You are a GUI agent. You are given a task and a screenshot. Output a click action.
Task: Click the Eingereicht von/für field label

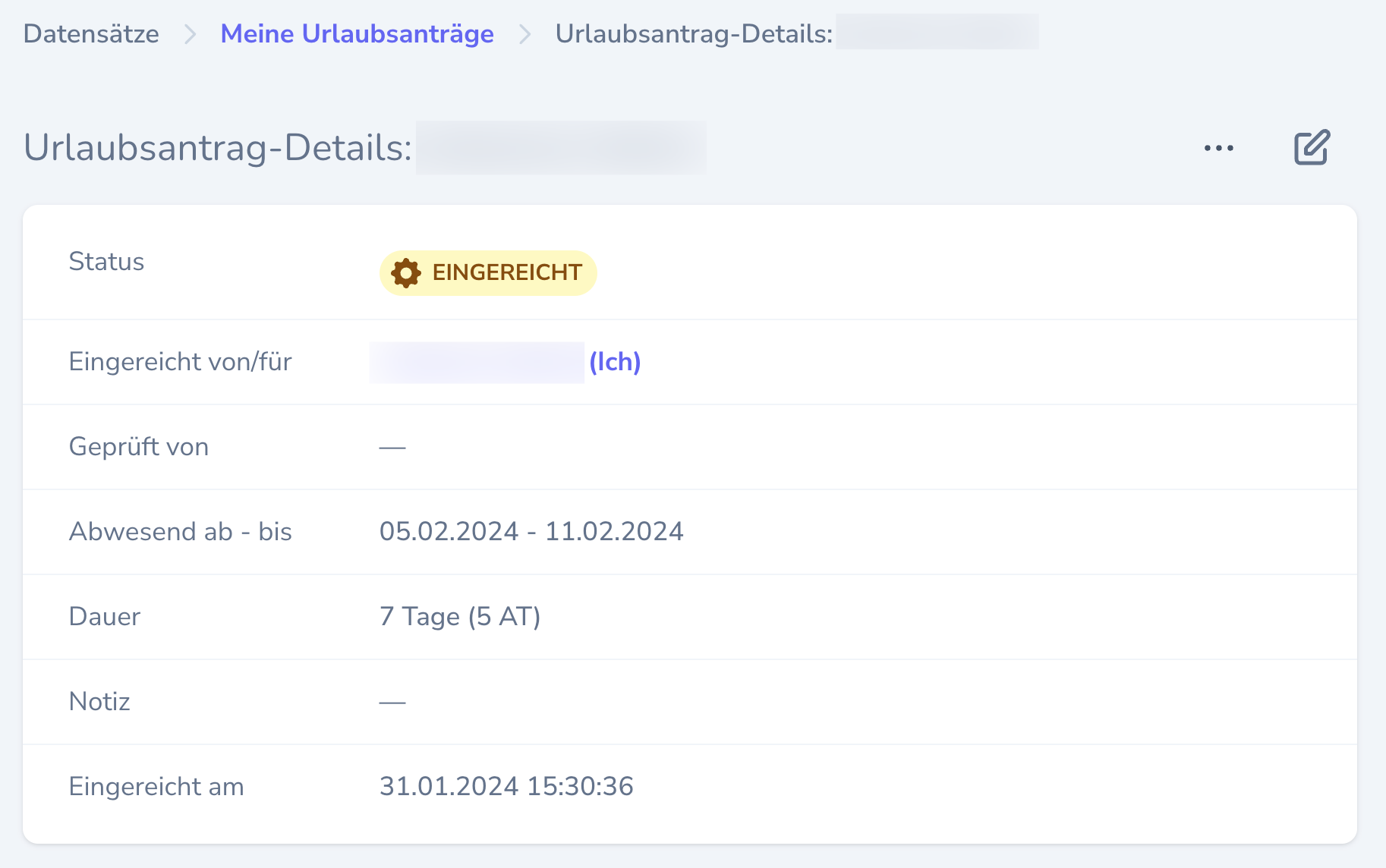(x=180, y=362)
